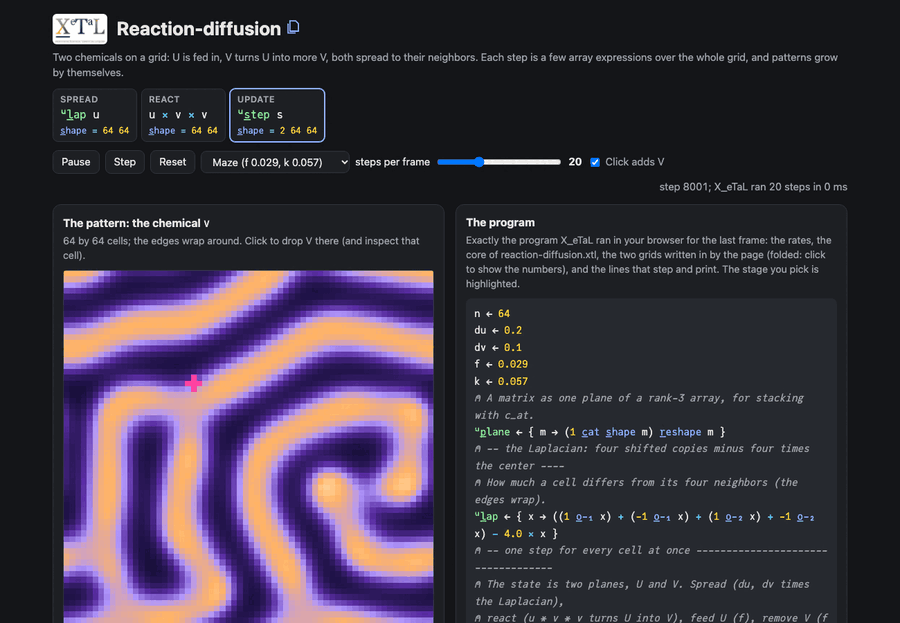
Task: Click the copy icon beside Reaction-diffusion title
Action: tap(293, 28)
